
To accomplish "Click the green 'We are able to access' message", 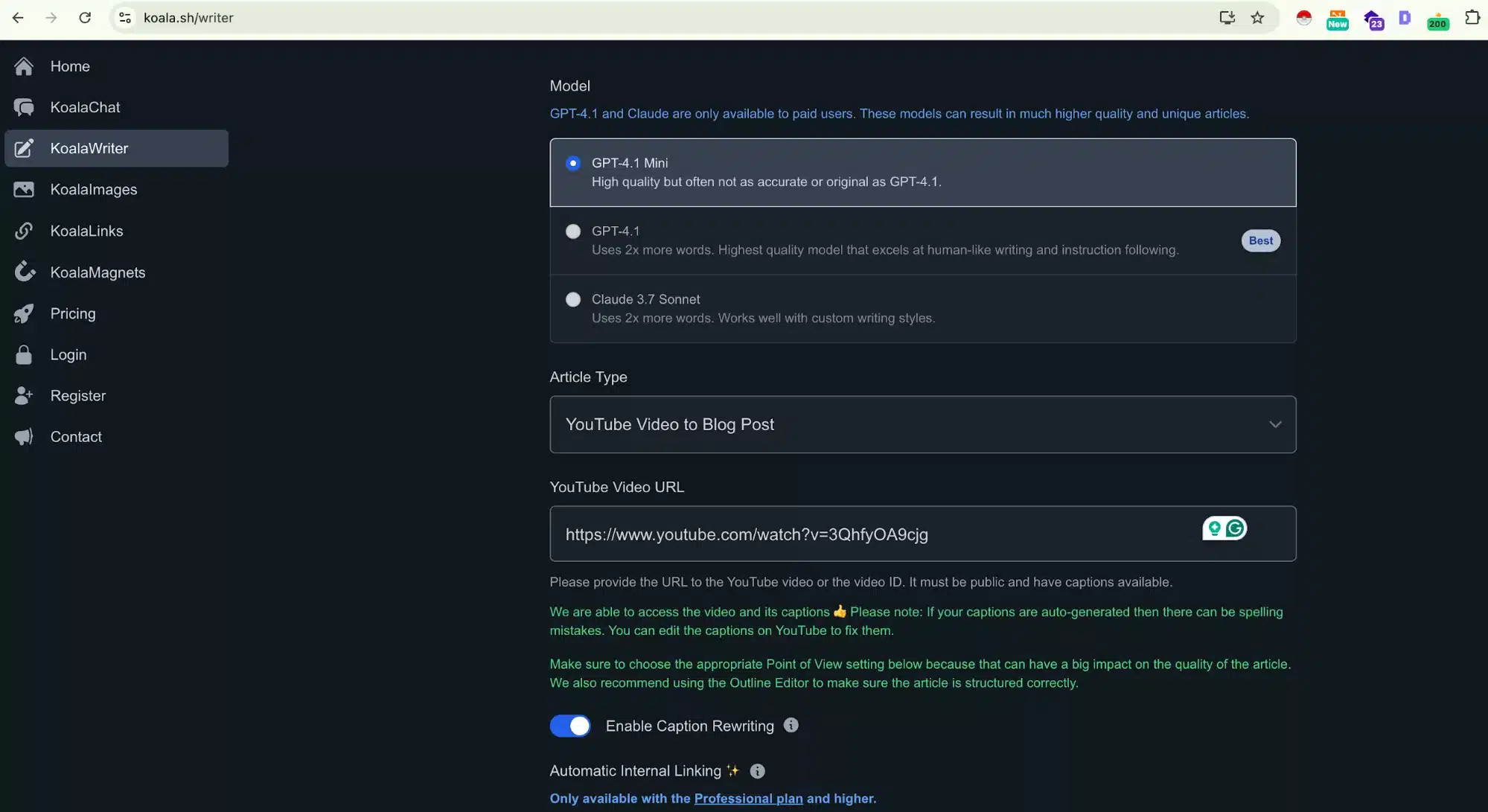I will click(x=916, y=621).
